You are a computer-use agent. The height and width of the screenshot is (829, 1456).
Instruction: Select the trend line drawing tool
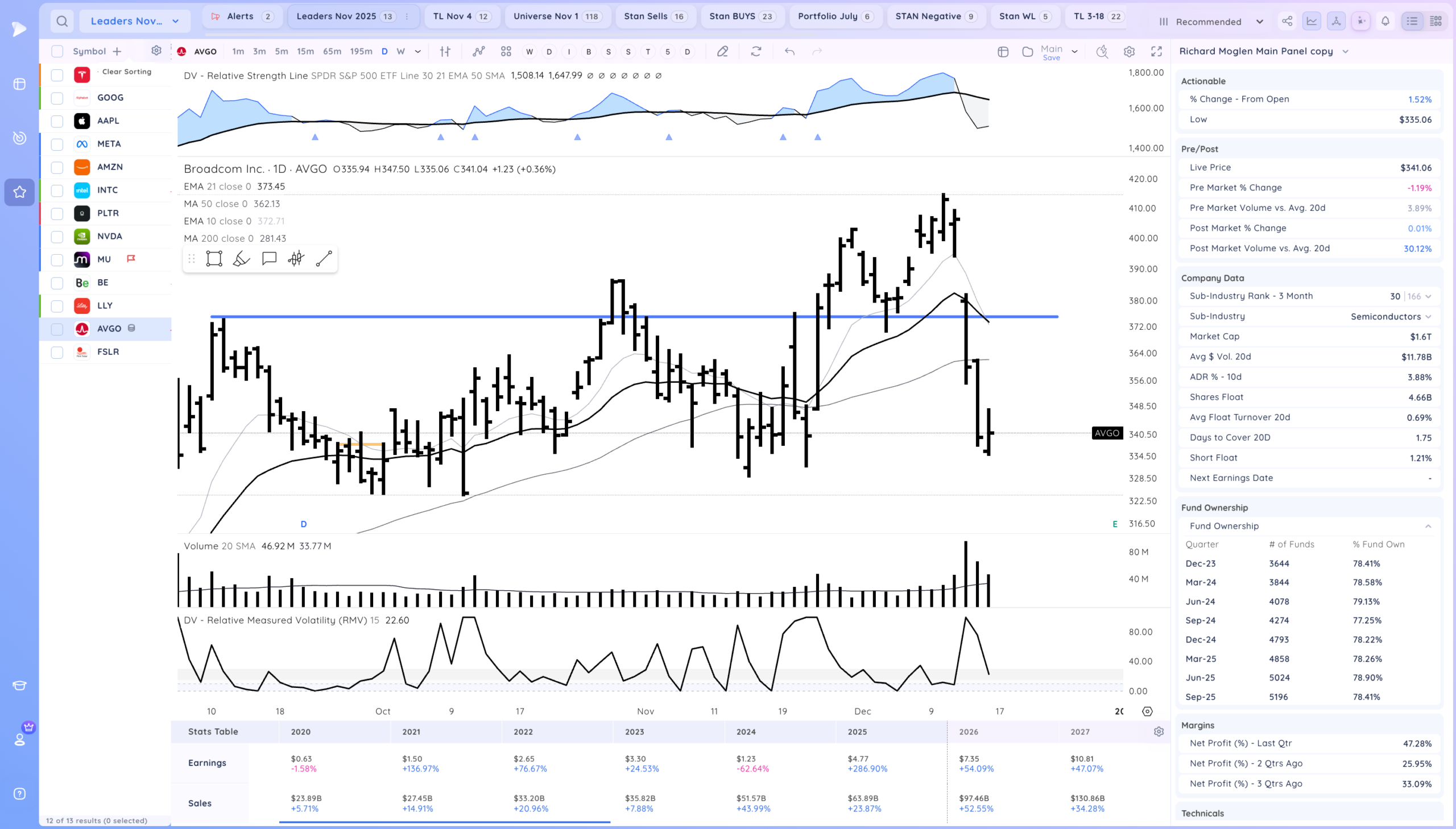point(324,259)
